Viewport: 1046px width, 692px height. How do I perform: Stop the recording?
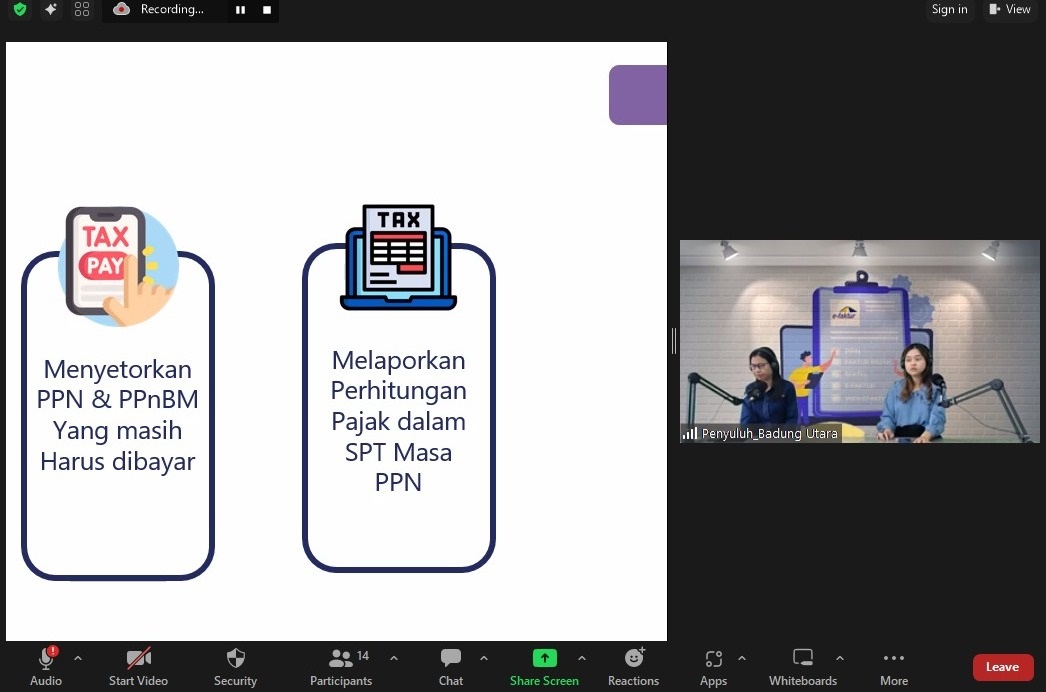tap(266, 10)
